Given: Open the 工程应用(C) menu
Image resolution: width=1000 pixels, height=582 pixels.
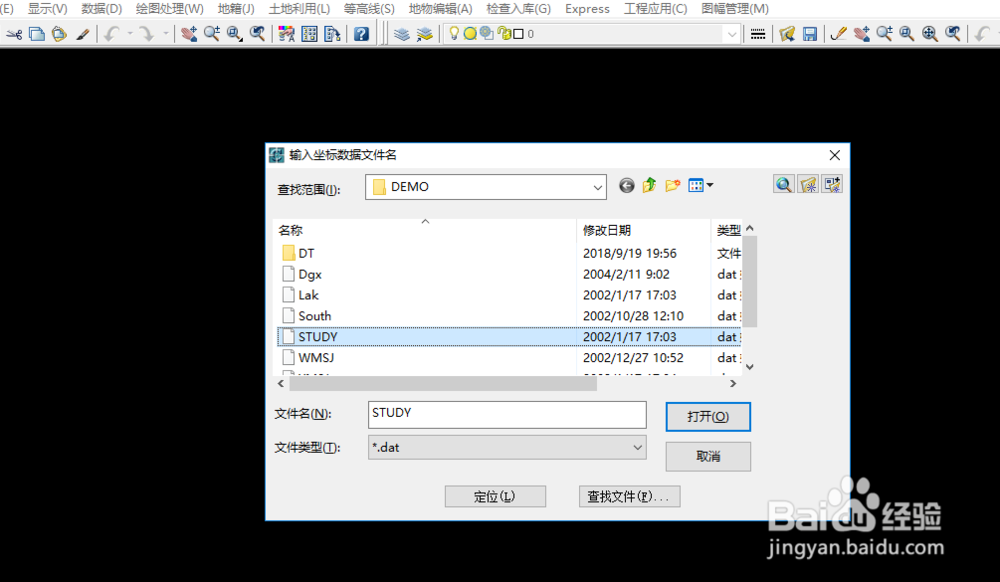Looking at the screenshot, I should point(656,9).
